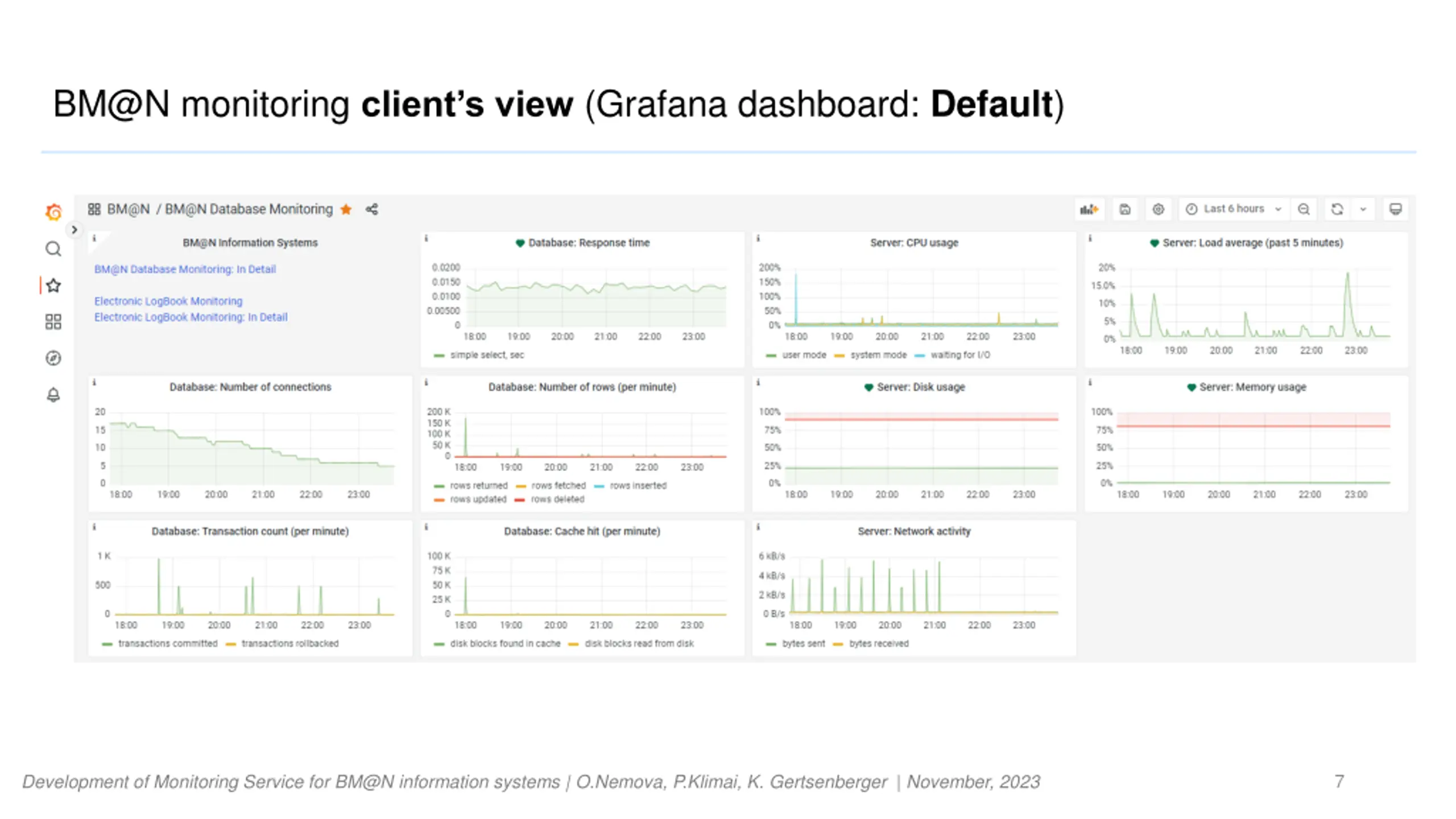This screenshot has height=819, width=1456.
Task: Select the disk blocks read from disk legend
Action: tap(639, 644)
